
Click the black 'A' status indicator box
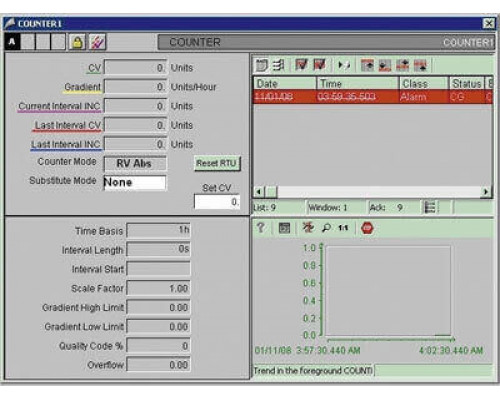(12, 42)
